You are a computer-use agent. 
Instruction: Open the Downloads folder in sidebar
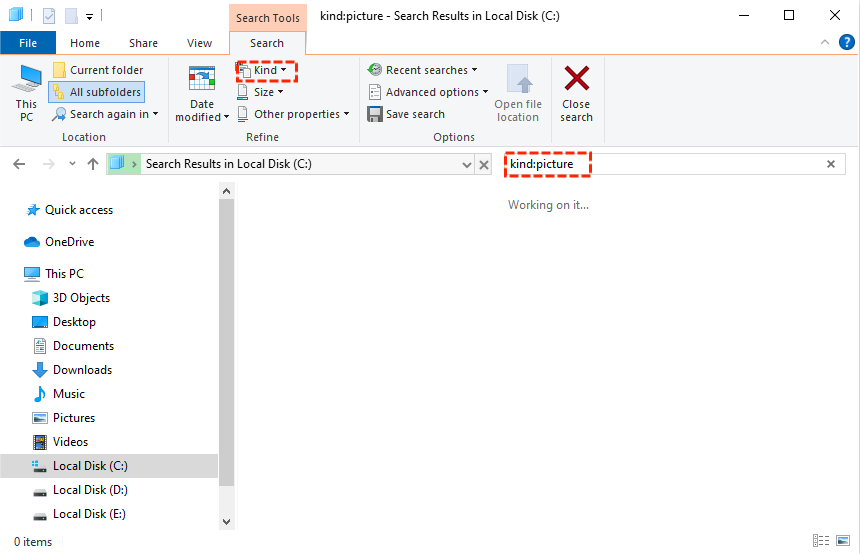point(72,370)
